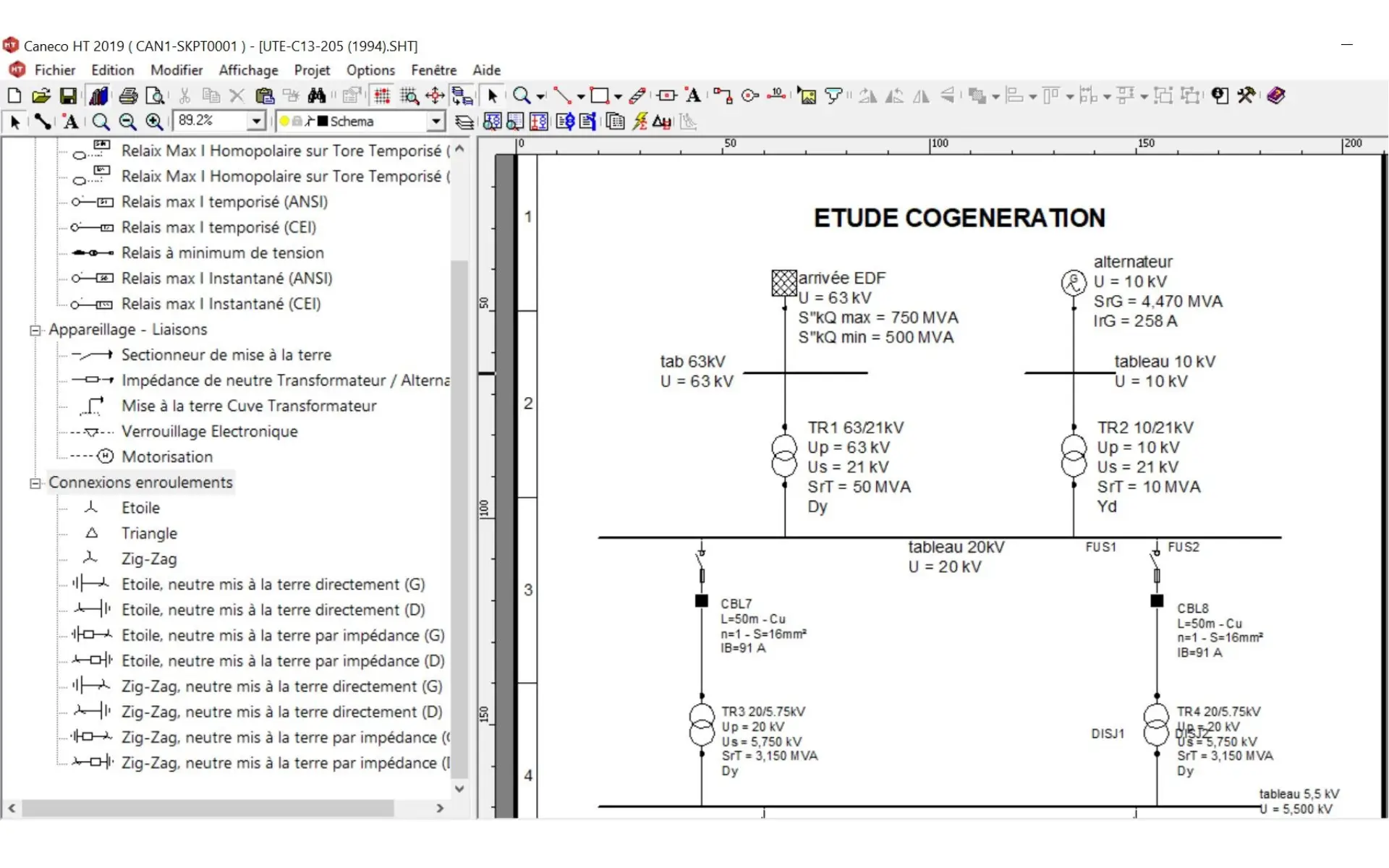Click the lightning calculation icon
Screen dimensions: 1389x868
(640, 122)
